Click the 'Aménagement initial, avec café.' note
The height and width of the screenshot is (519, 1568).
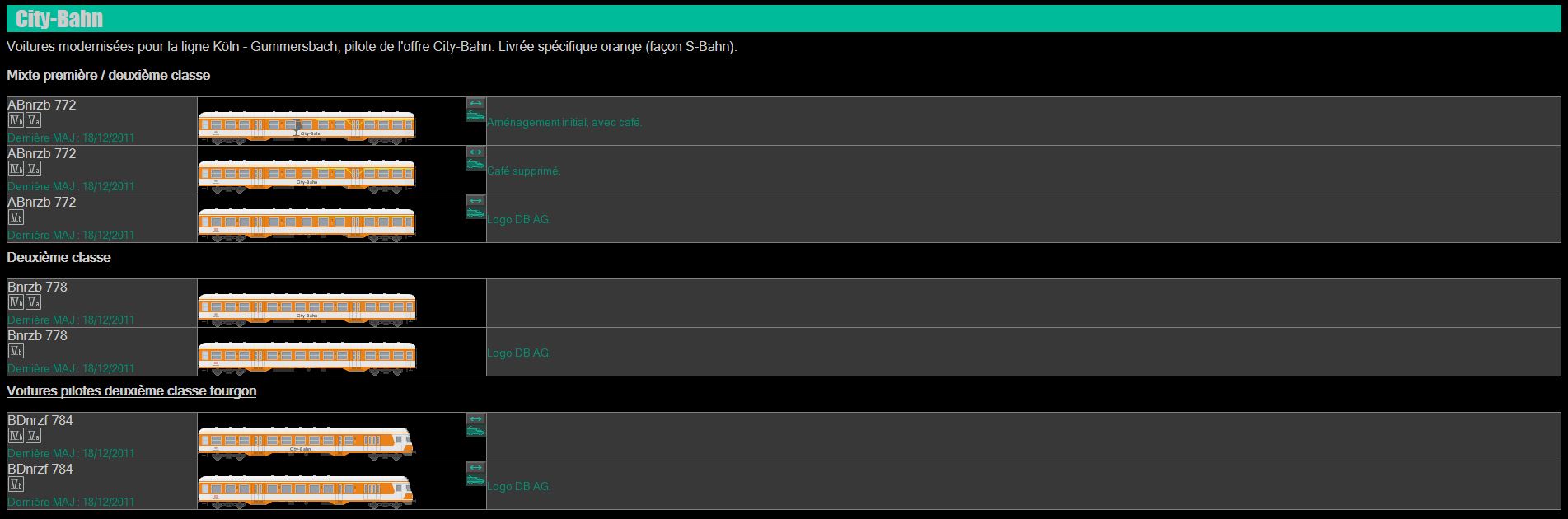tap(564, 122)
